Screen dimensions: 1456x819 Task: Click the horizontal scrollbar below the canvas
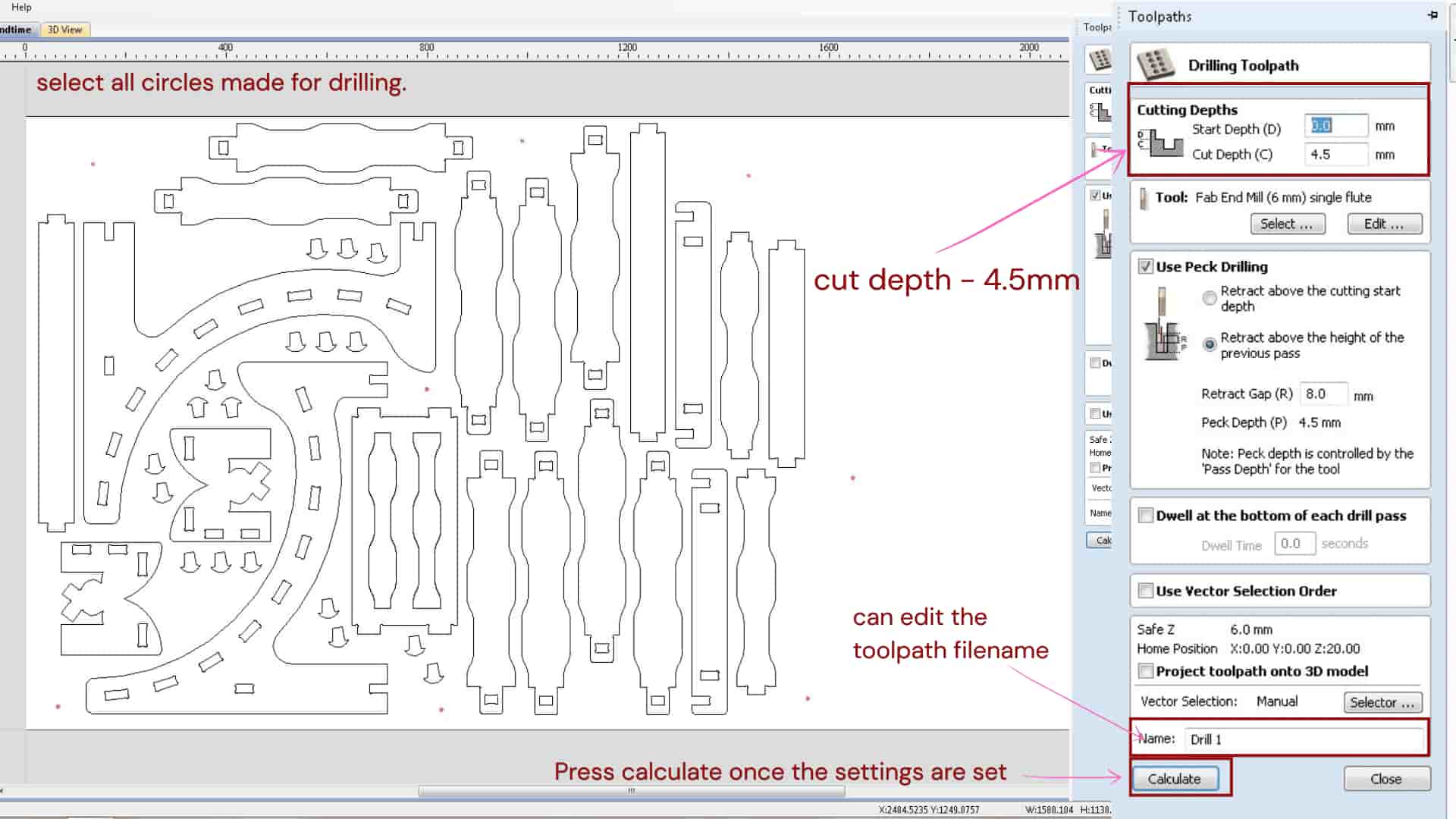click(631, 791)
